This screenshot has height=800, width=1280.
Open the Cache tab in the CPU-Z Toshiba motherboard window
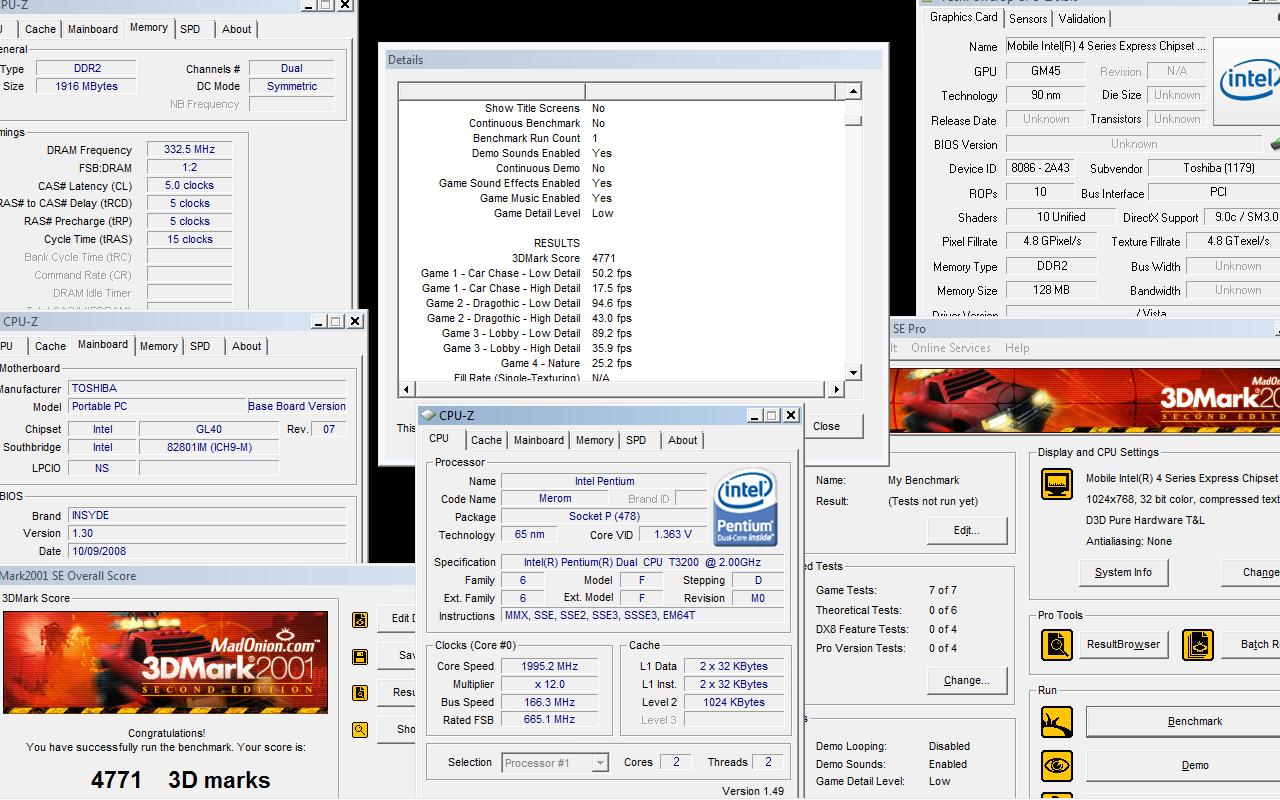[50, 346]
